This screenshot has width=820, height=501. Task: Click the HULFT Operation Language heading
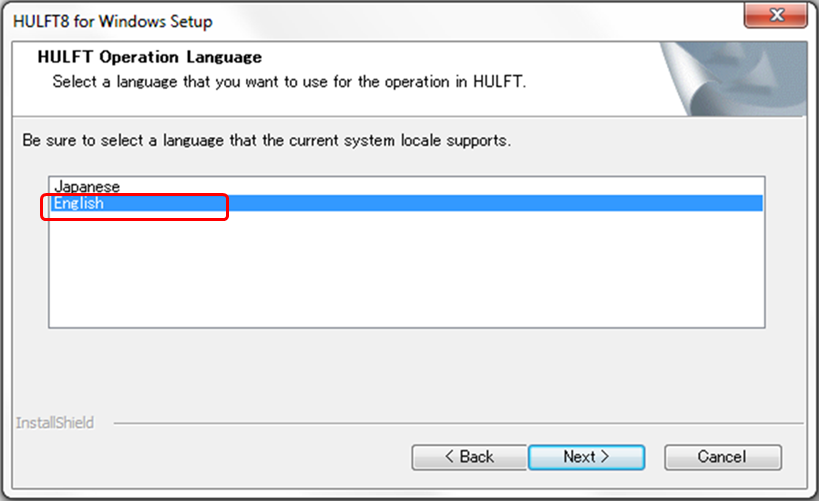pos(149,57)
